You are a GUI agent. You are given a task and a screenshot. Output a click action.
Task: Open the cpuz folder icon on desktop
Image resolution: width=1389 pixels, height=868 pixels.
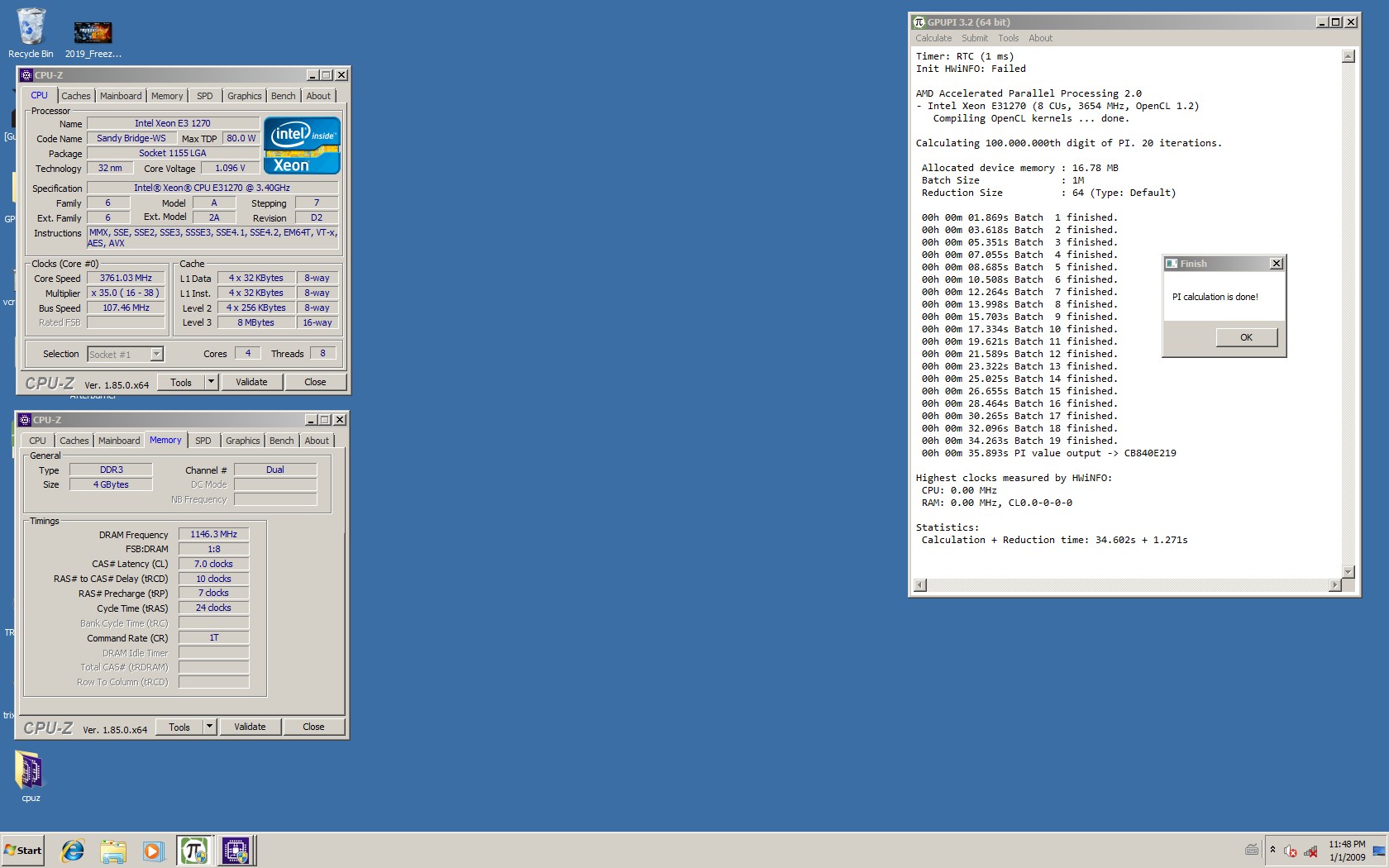[31, 775]
